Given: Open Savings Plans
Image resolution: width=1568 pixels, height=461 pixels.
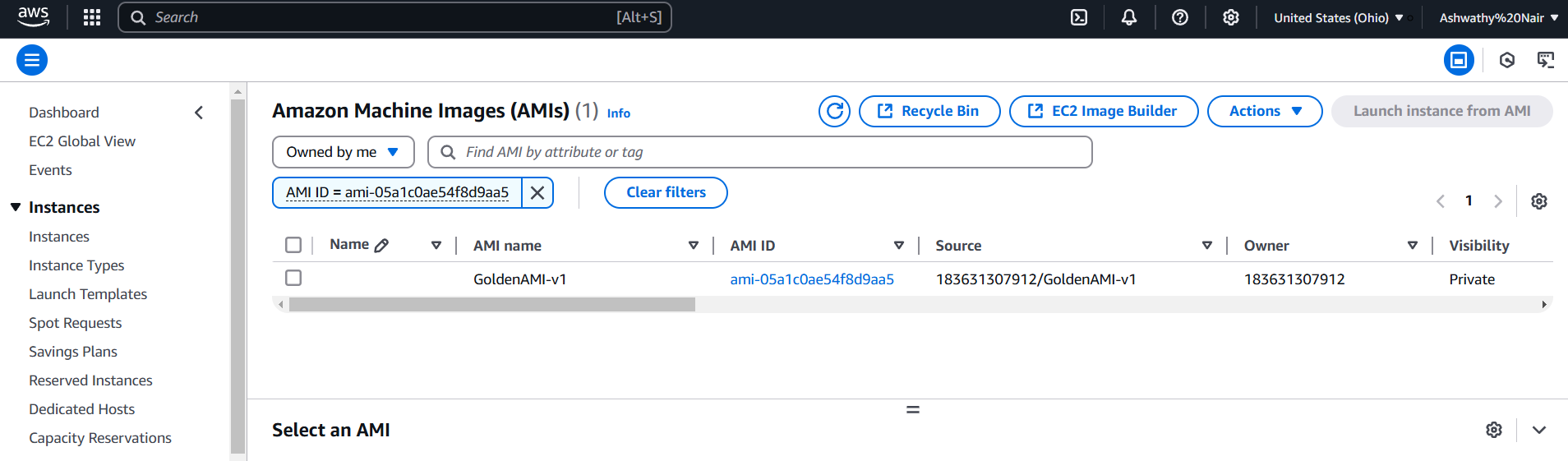Looking at the screenshot, I should point(73,352).
